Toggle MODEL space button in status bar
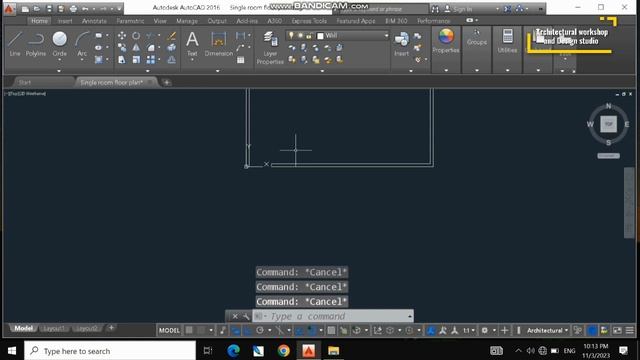The height and width of the screenshot is (360, 640). (169, 330)
